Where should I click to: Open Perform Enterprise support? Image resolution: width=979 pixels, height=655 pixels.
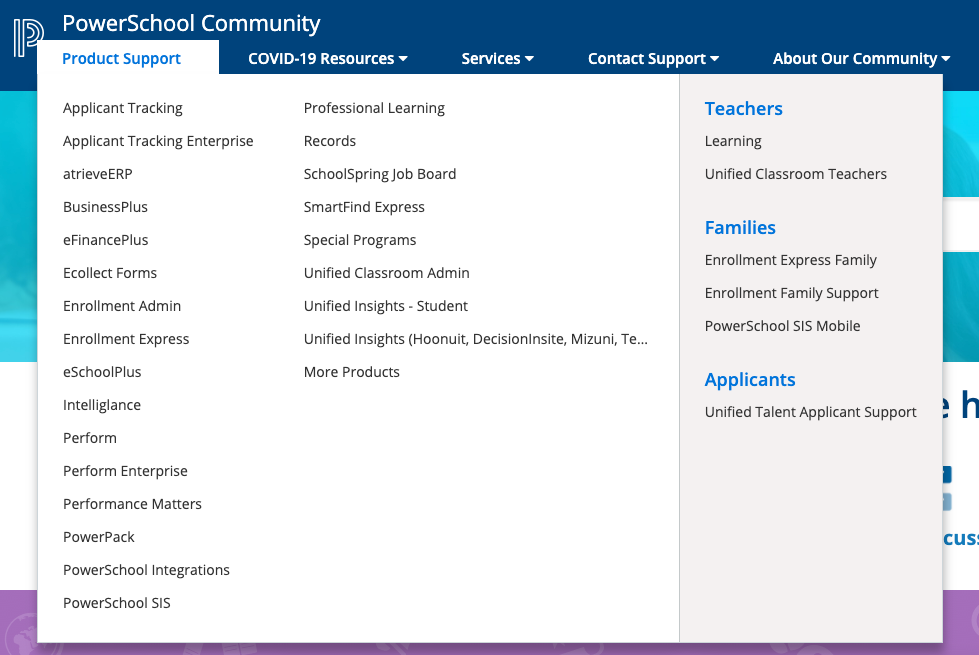coord(125,471)
